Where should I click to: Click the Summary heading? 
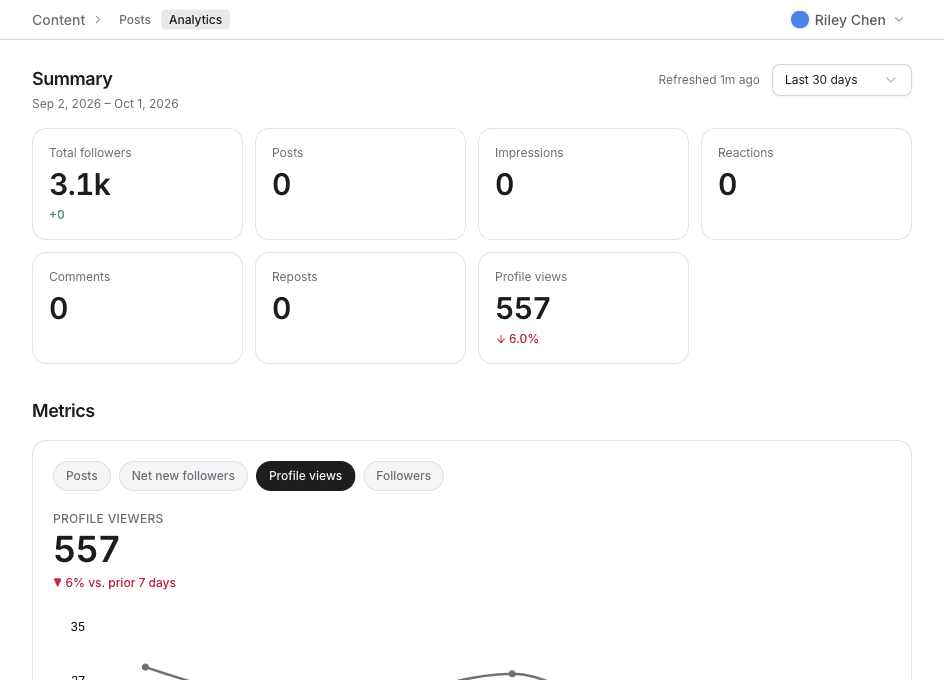pyautogui.click(x=72, y=79)
